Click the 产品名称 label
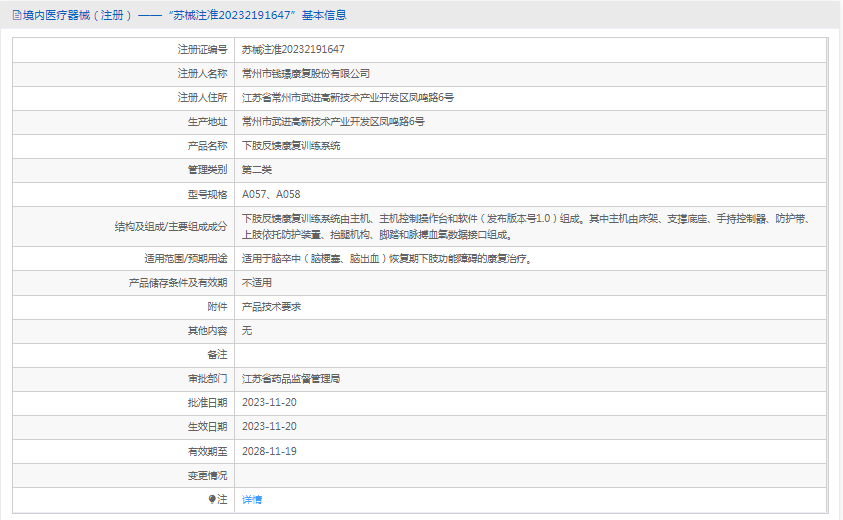The width and height of the screenshot is (843, 520). pyautogui.click(x=207, y=146)
